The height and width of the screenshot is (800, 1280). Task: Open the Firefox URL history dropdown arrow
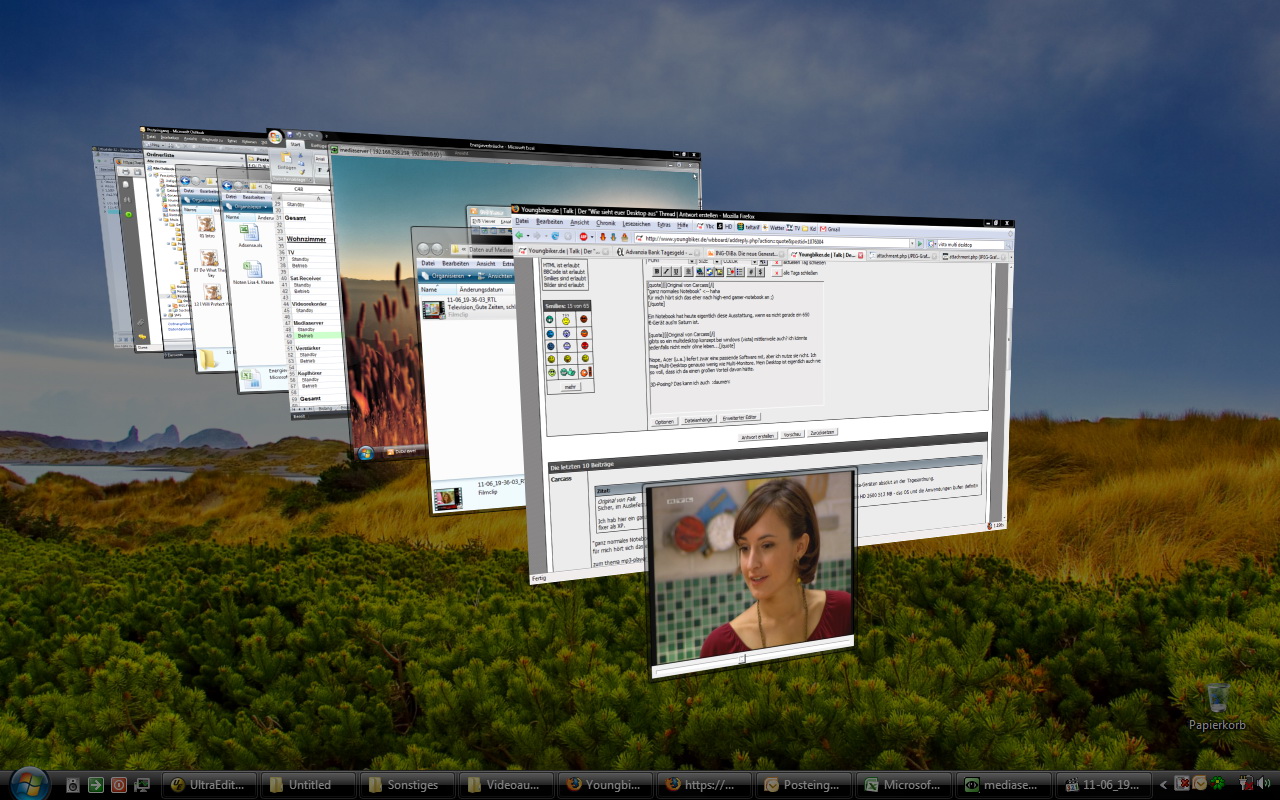click(912, 241)
